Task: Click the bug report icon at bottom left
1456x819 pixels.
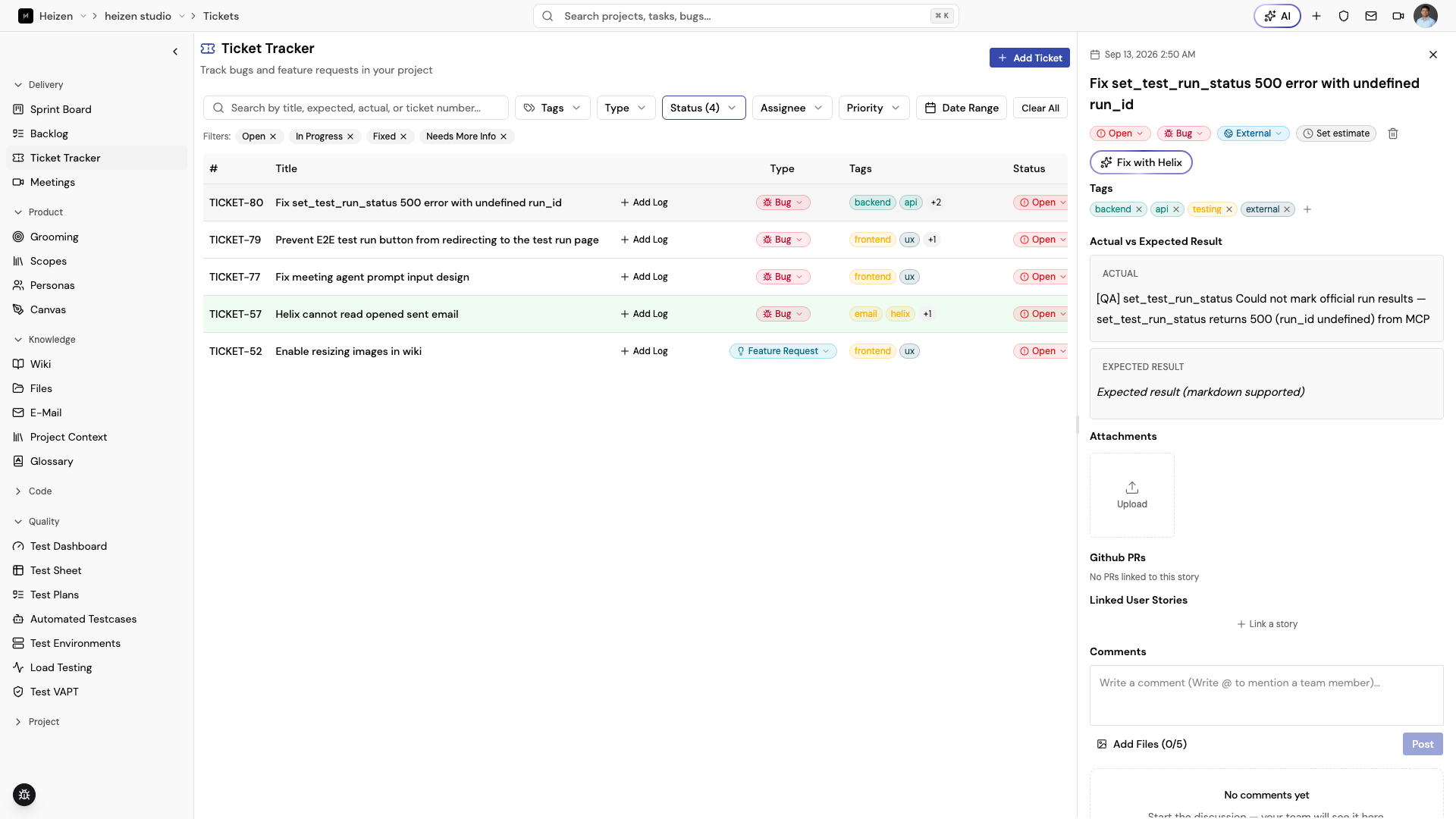Action: pyautogui.click(x=24, y=795)
